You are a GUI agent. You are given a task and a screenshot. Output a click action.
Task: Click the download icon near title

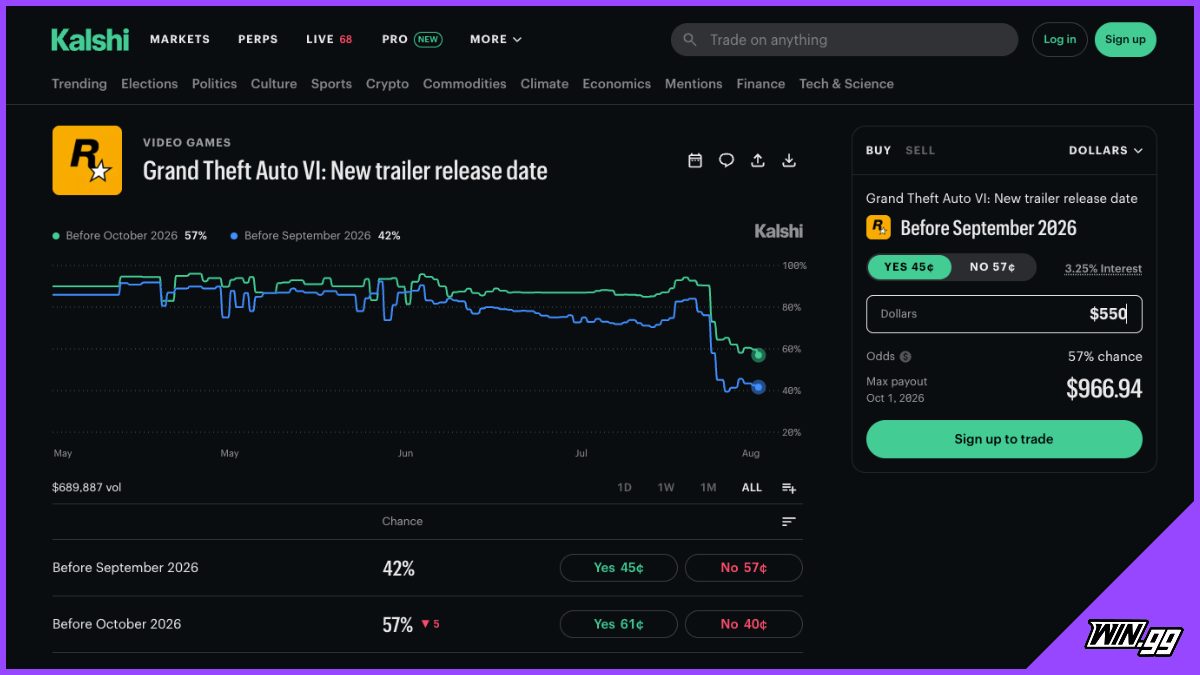789,160
